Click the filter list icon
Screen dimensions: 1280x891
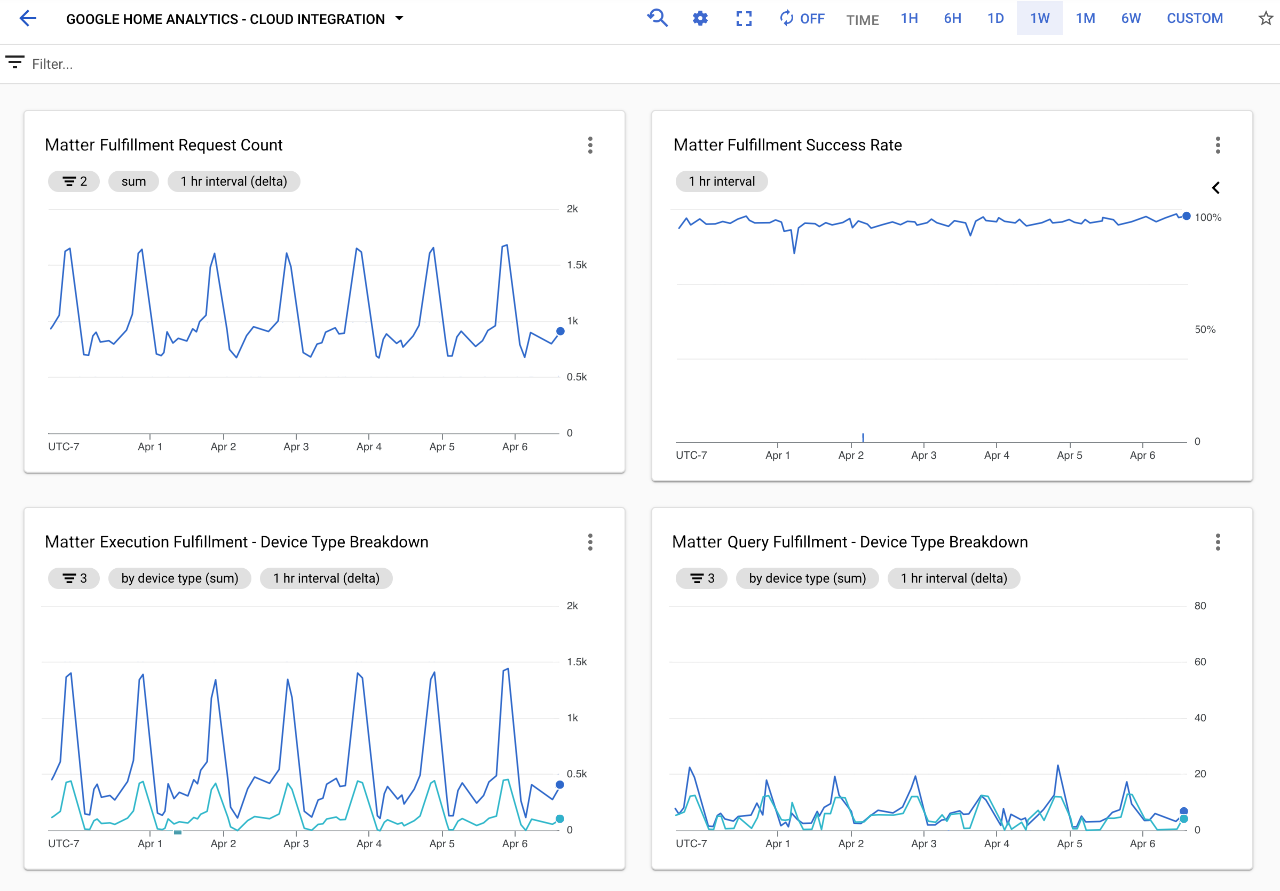[x=15, y=63]
